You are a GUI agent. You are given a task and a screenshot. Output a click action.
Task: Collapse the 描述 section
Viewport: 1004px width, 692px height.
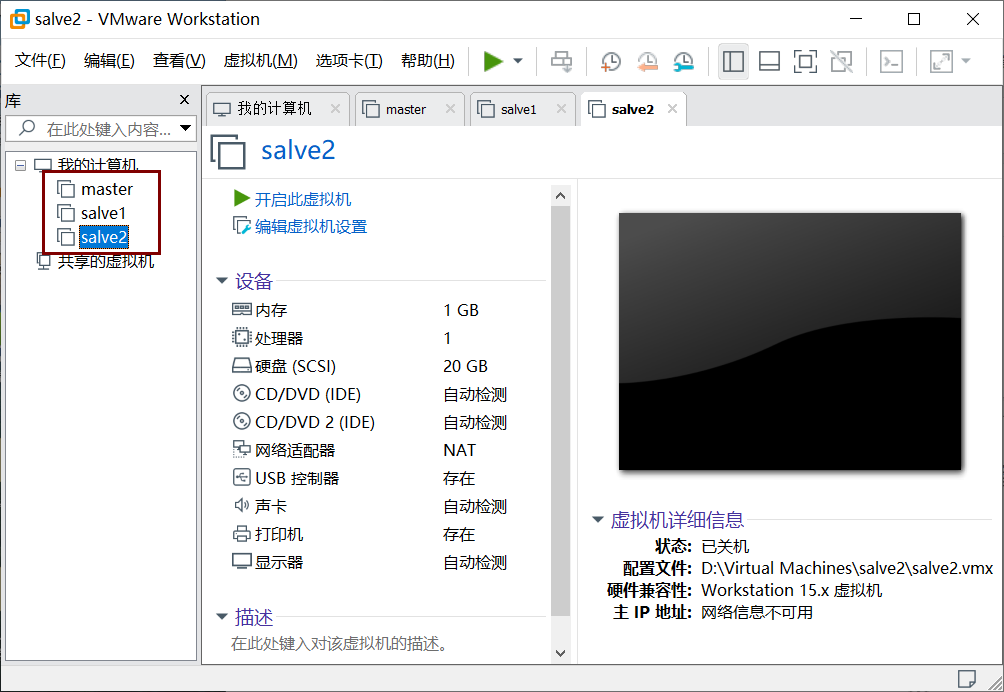pos(222,616)
